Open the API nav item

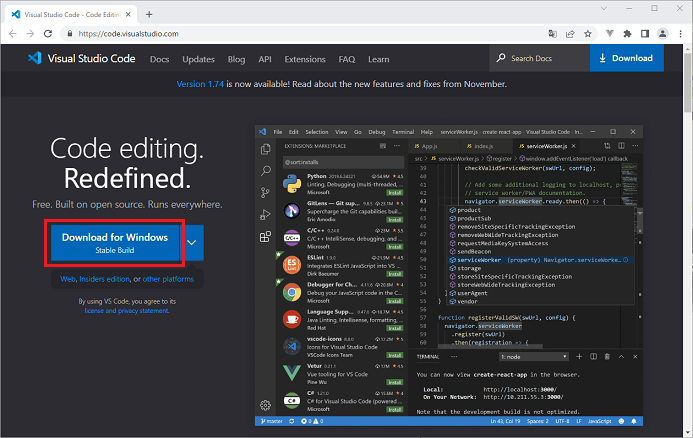[x=265, y=59]
